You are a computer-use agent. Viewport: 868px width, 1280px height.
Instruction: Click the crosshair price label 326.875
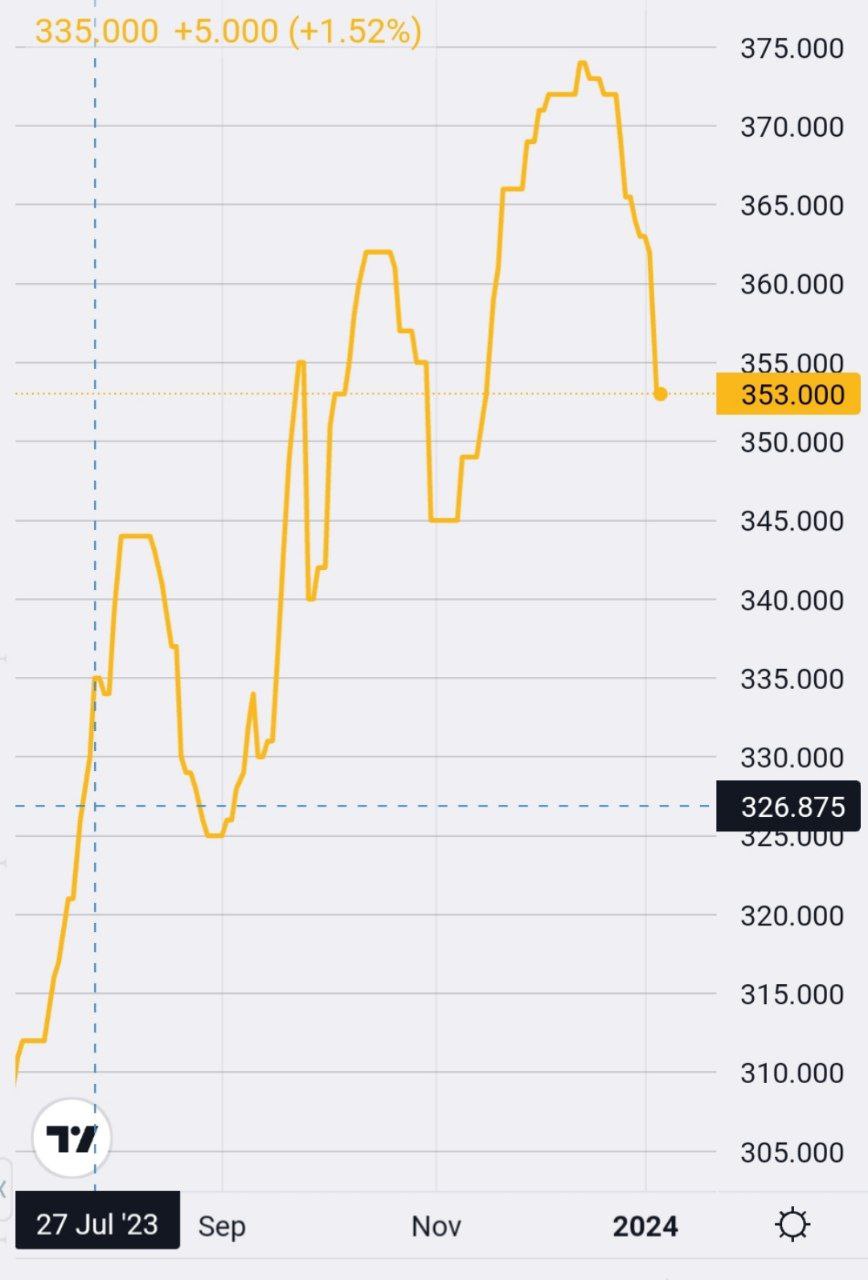tap(789, 806)
